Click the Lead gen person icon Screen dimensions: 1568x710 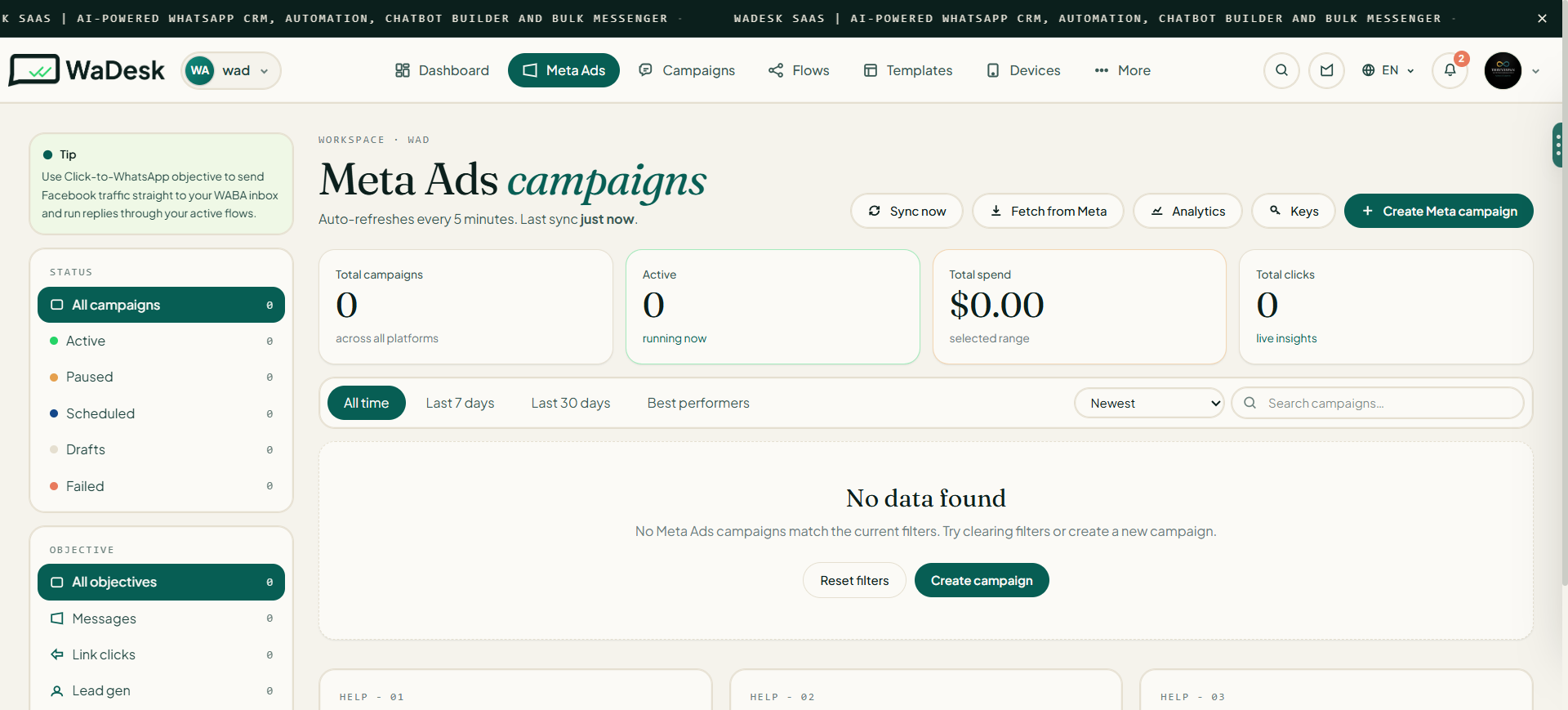click(x=57, y=691)
